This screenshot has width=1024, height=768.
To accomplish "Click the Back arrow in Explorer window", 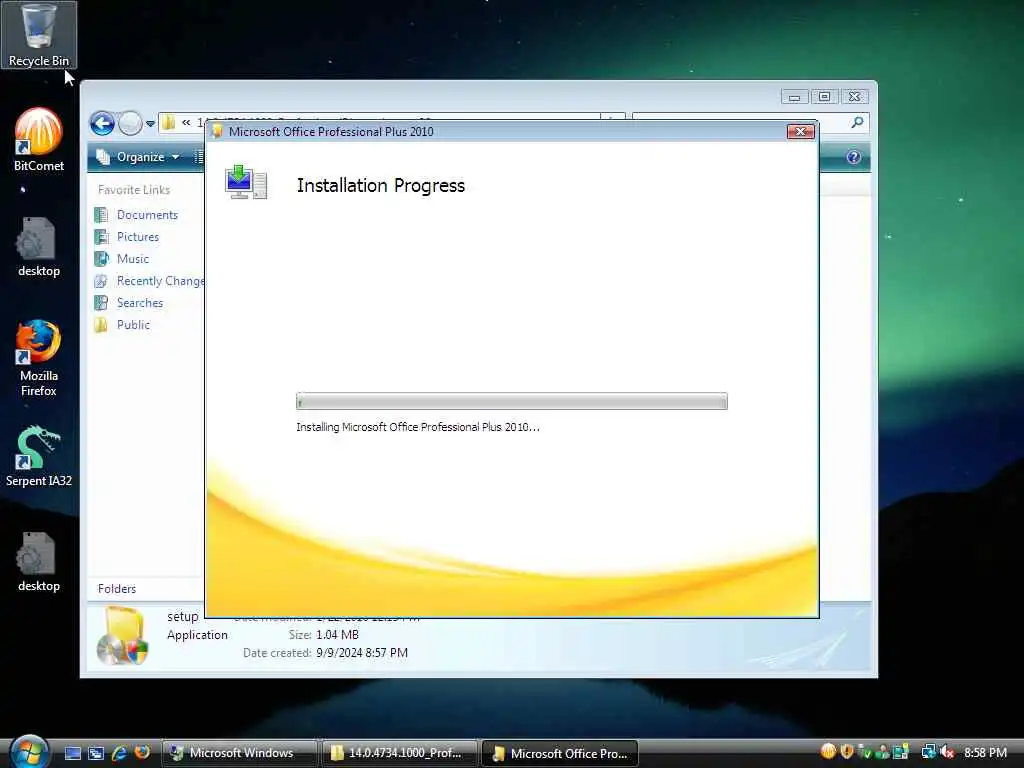I will 103,123.
